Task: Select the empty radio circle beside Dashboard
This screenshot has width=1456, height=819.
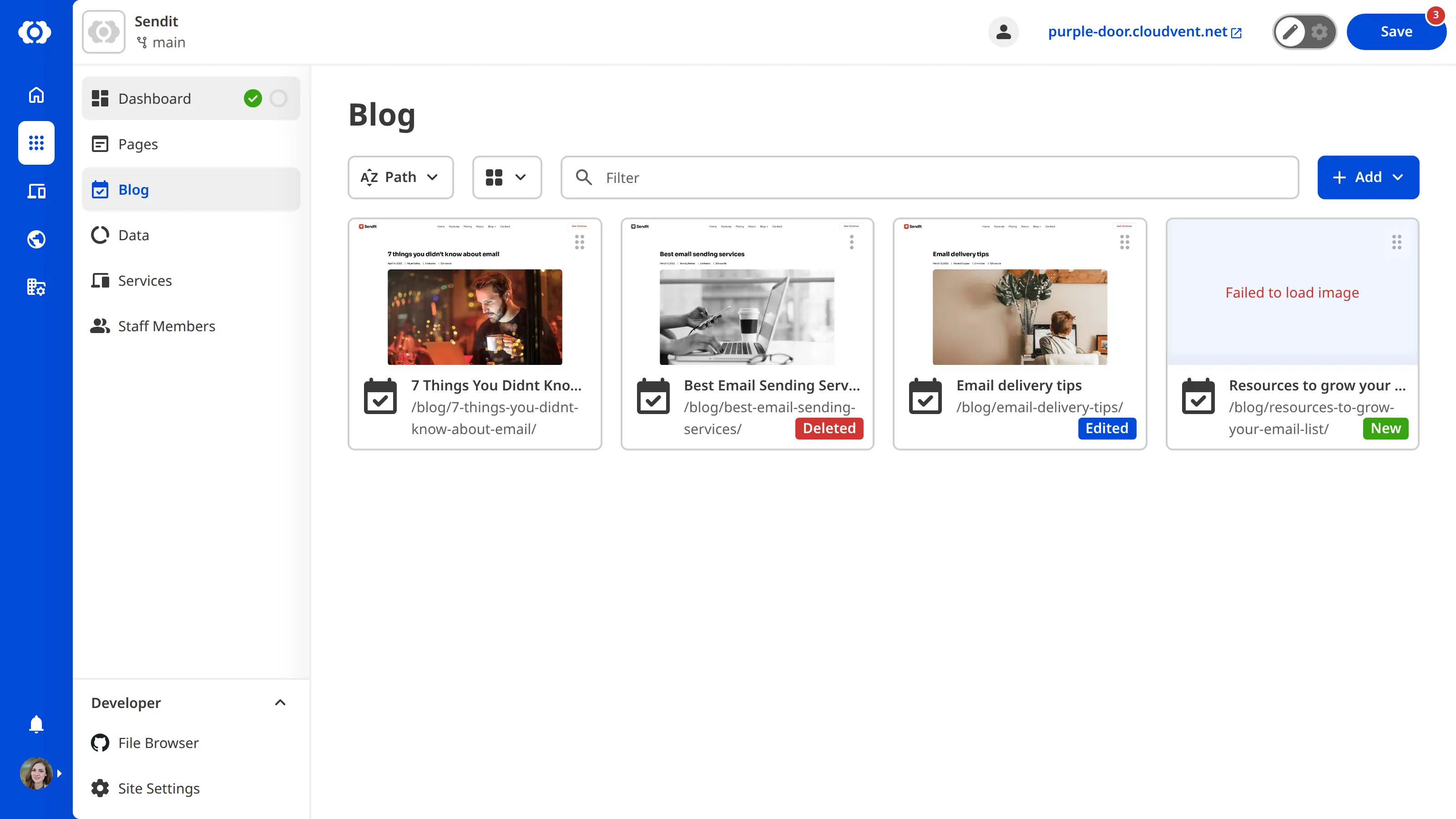Action: 278,98
